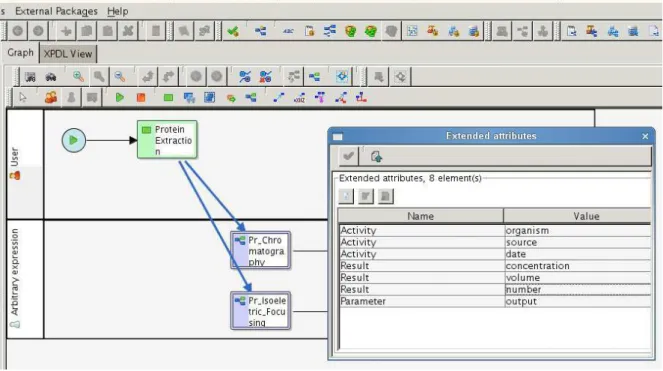Click the Name column header
Viewport: 663px width, 371px height.
(x=421, y=216)
